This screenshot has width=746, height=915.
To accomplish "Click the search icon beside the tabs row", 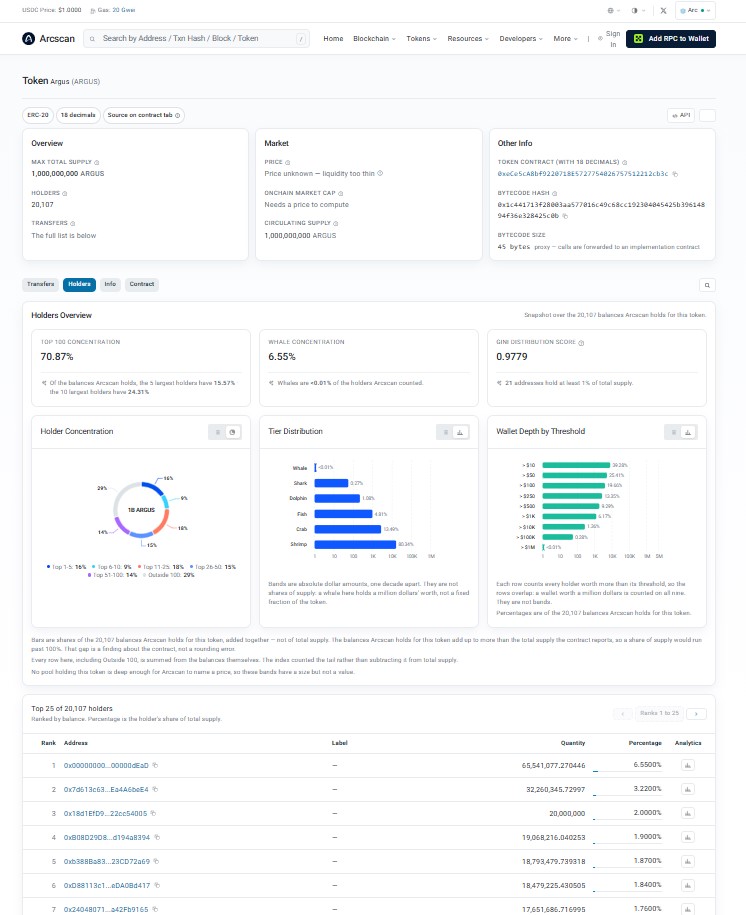I will [707, 285].
